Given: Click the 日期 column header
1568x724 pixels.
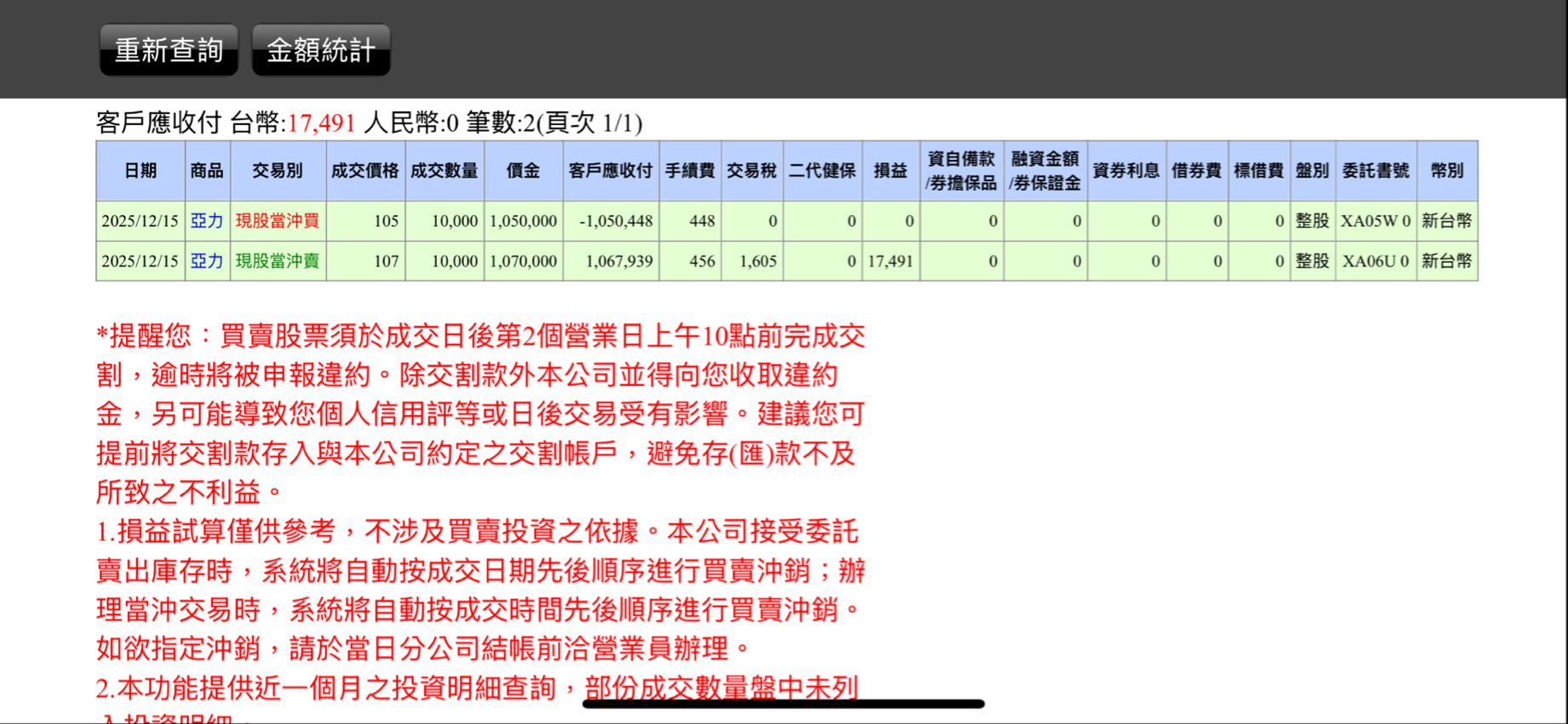Looking at the screenshot, I should point(140,171).
